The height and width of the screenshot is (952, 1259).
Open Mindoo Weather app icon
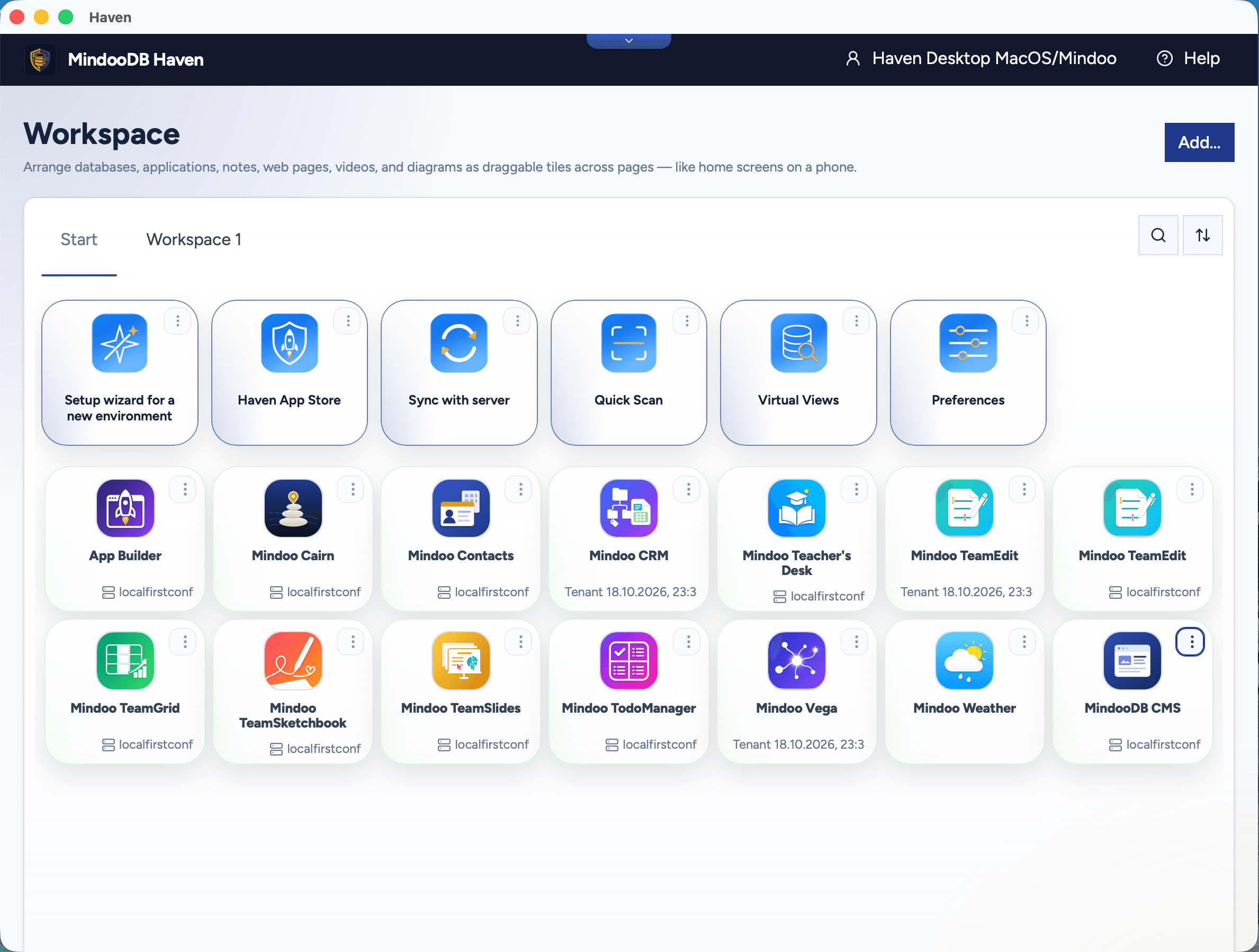[965, 660]
